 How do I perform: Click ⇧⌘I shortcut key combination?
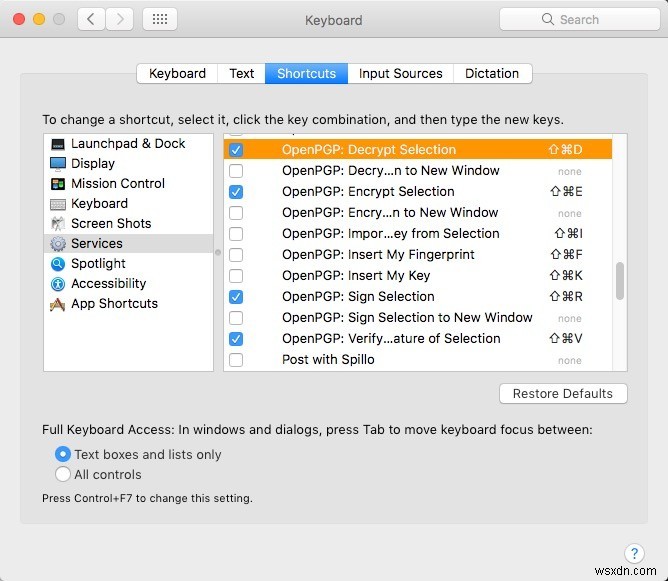(568, 234)
